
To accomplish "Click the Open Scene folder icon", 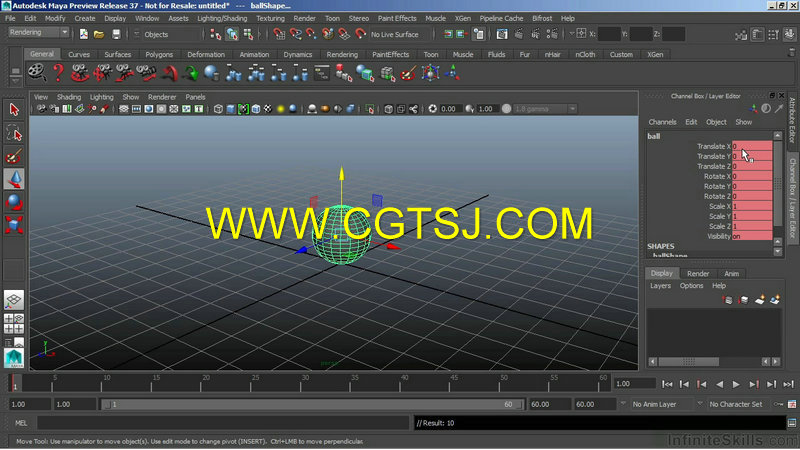I will (x=99, y=34).
